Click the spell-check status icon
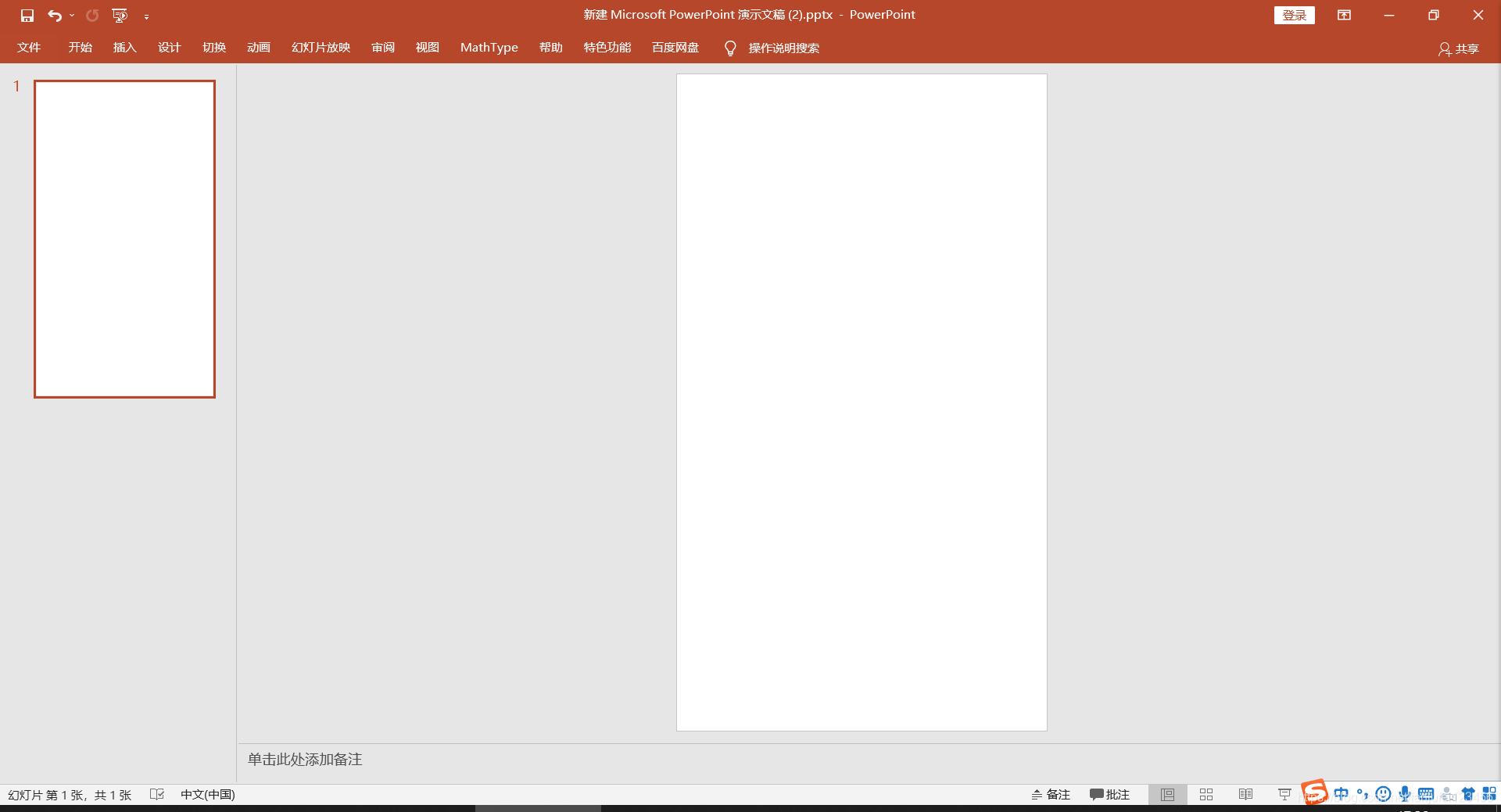Image resolution: width=1501 pixels, height=812 pixels. coord(157,794)
